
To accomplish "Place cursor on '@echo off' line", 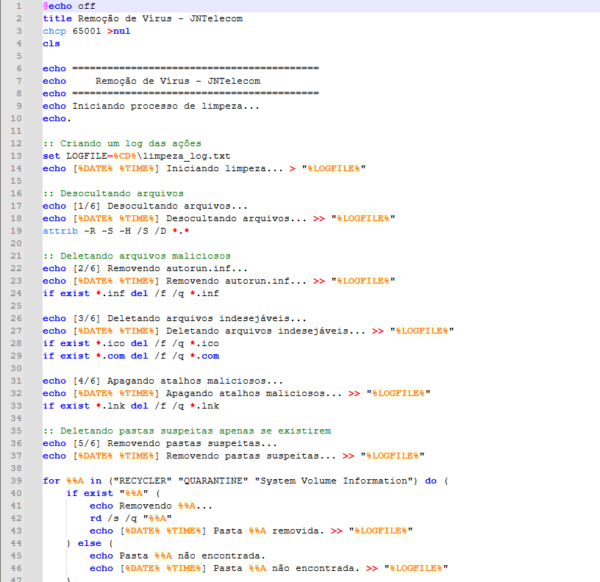I will click(69, 7).
